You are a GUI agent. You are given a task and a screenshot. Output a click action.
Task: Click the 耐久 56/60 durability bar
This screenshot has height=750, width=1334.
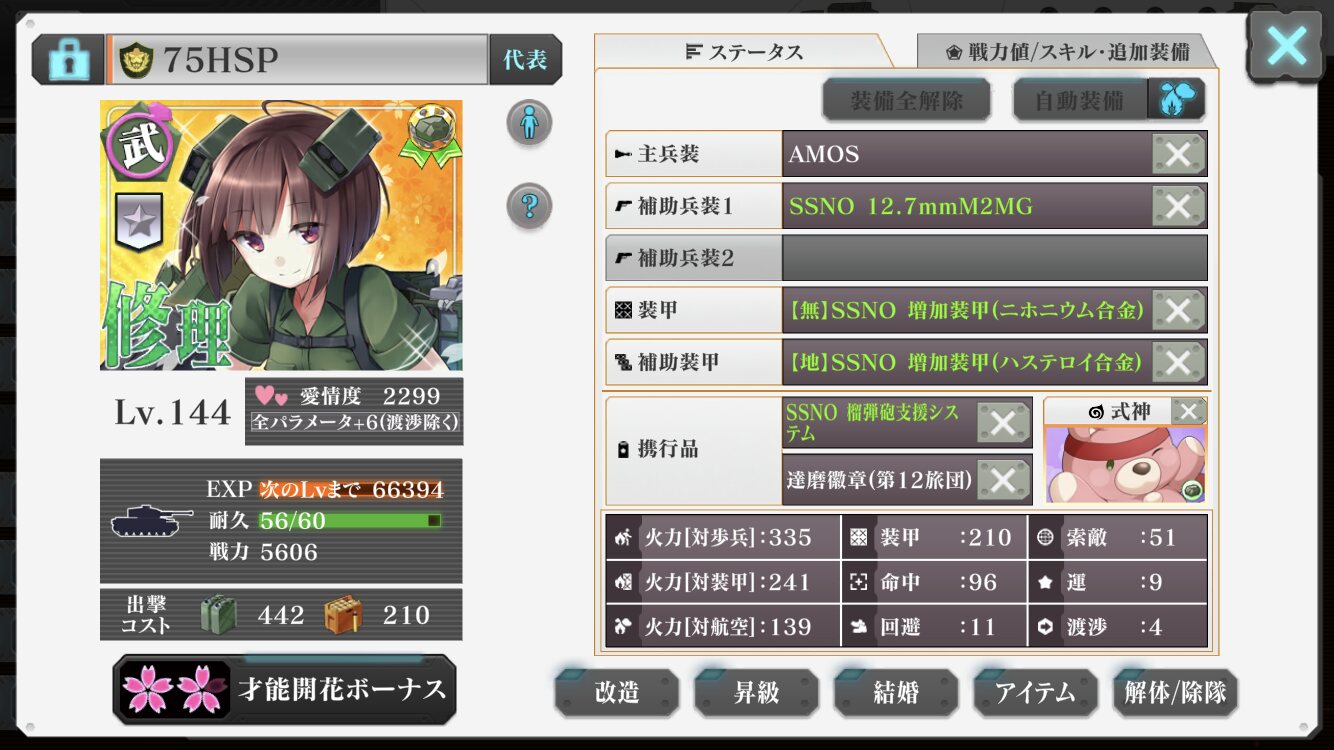pyautogui.click(x=350, y=521)
